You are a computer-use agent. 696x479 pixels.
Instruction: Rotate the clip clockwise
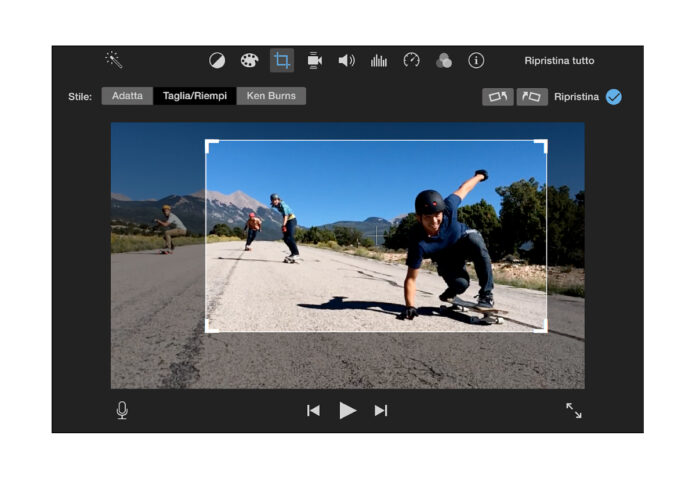point(532,97)
